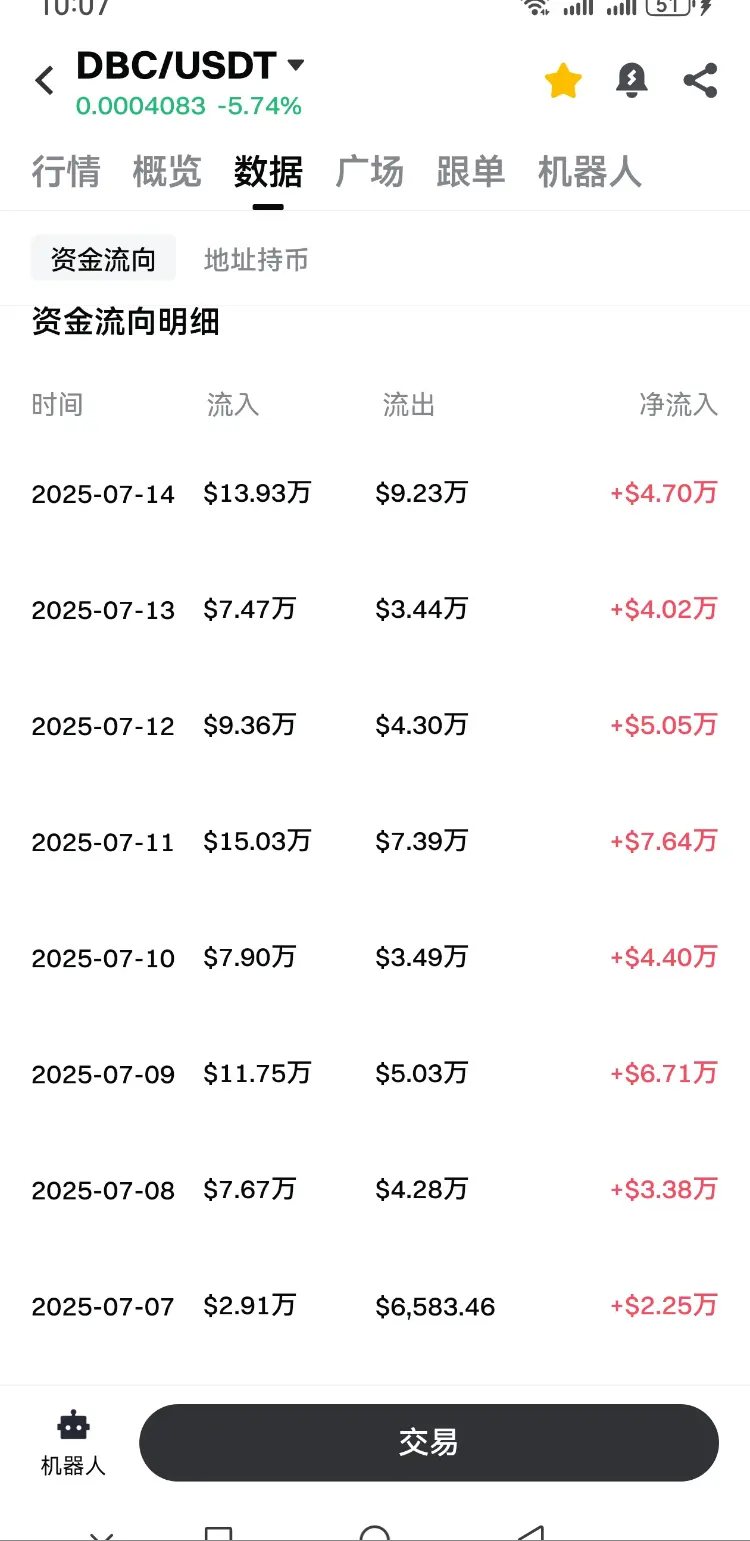Open the robot icon at bottom left
This screenshot has height=1541, width=750.
pyautogui.click(x=73, y=1443)
